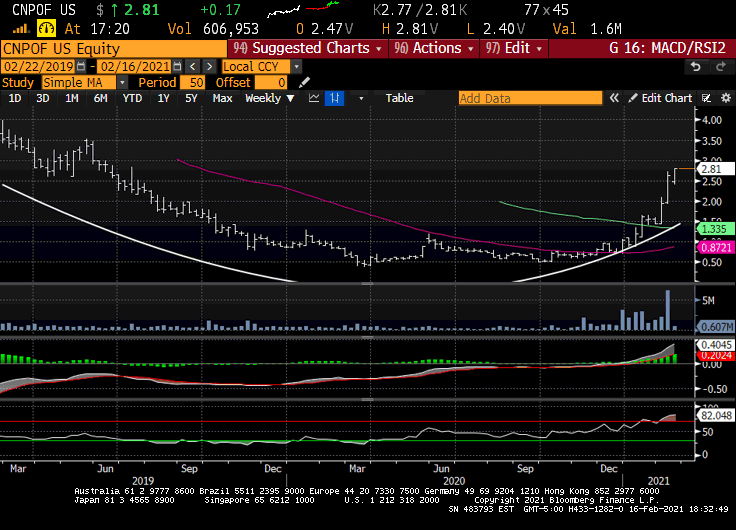736x530 pixels.
Task: Click the arrow beside Simple MA
Action: click(122, 83)
